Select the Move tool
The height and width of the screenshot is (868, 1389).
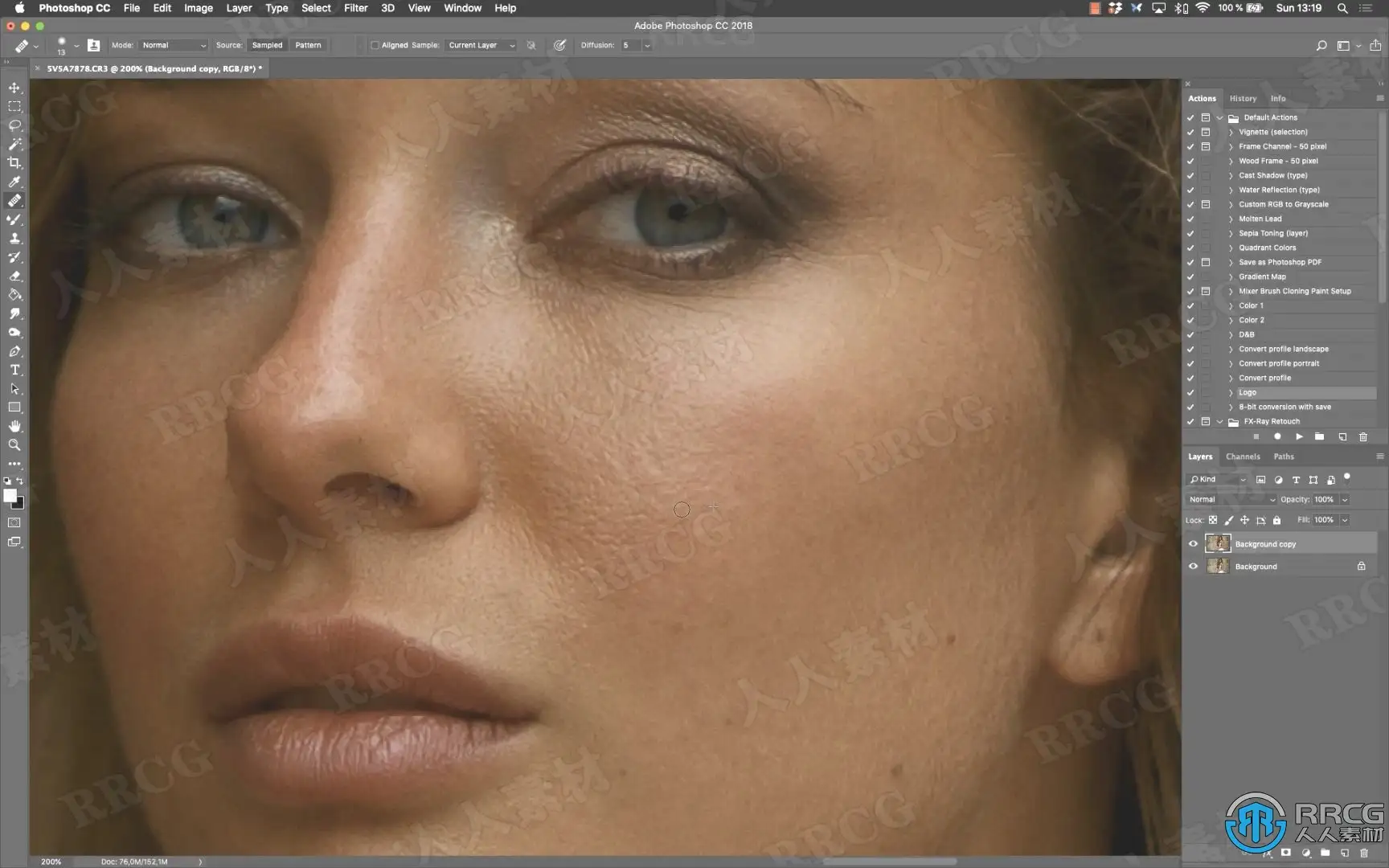coord(14,88)
